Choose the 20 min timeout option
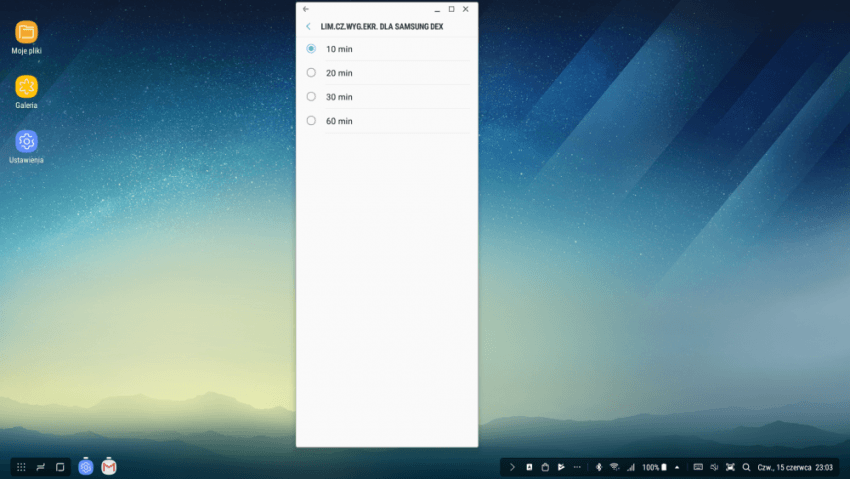This screenshot has width=850, height=479. click(311, 73)
